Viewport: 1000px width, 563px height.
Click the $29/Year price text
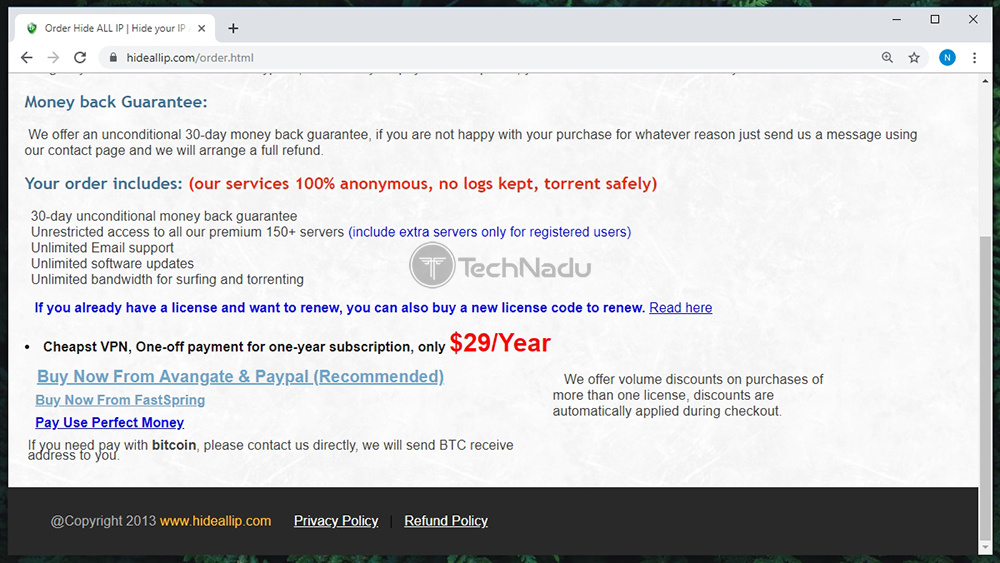[x=500, y=343]
